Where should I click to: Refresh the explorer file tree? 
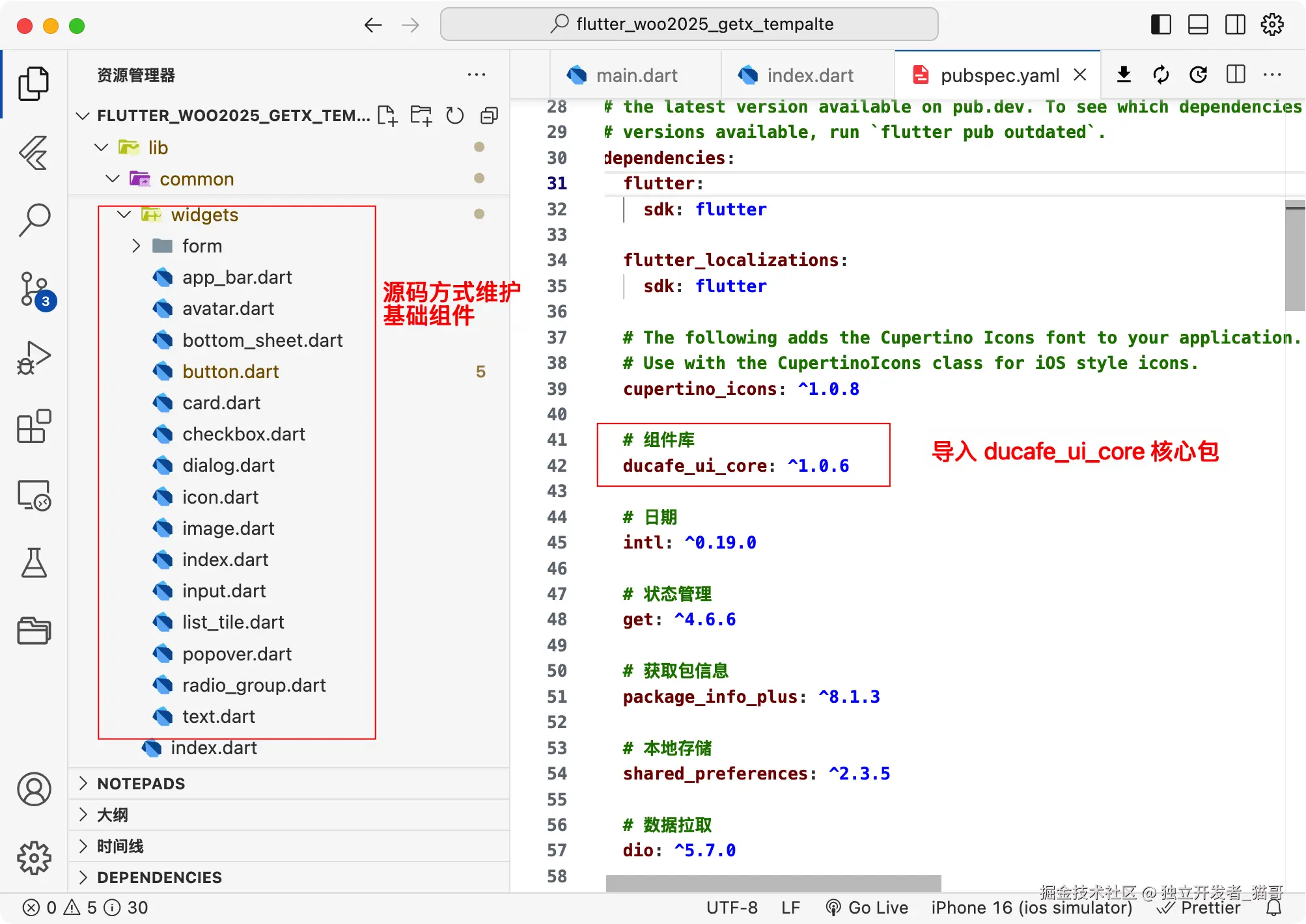454,116
